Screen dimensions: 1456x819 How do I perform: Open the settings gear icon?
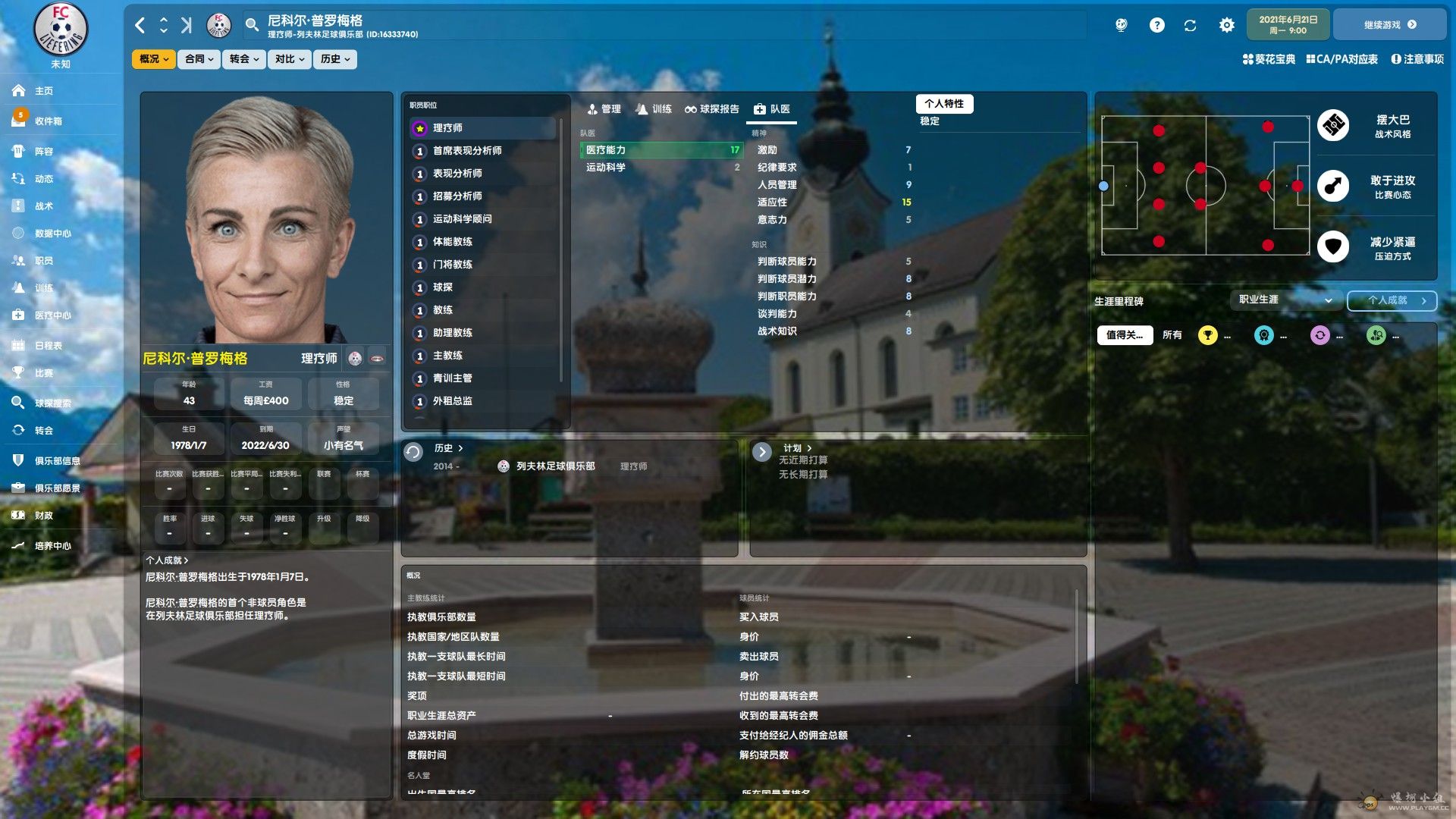[x=1226, y=25]
